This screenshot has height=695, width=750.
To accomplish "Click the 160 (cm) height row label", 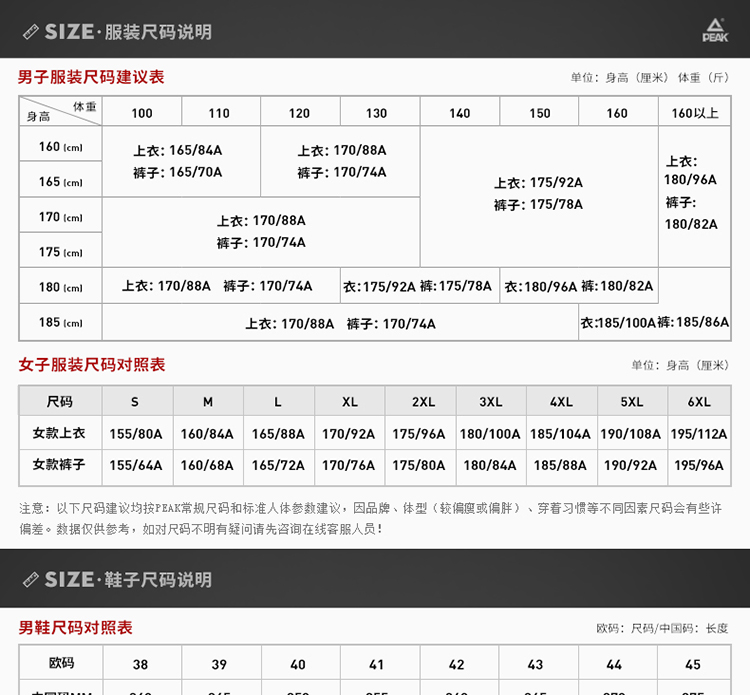I will [x=60, y=147].
